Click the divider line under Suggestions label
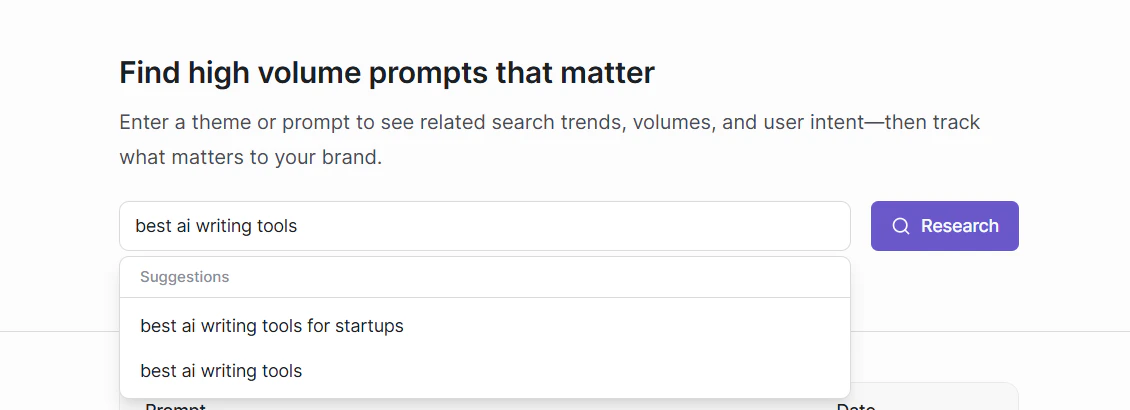This screenshot has width=1130, height=410. click(485, 298)
